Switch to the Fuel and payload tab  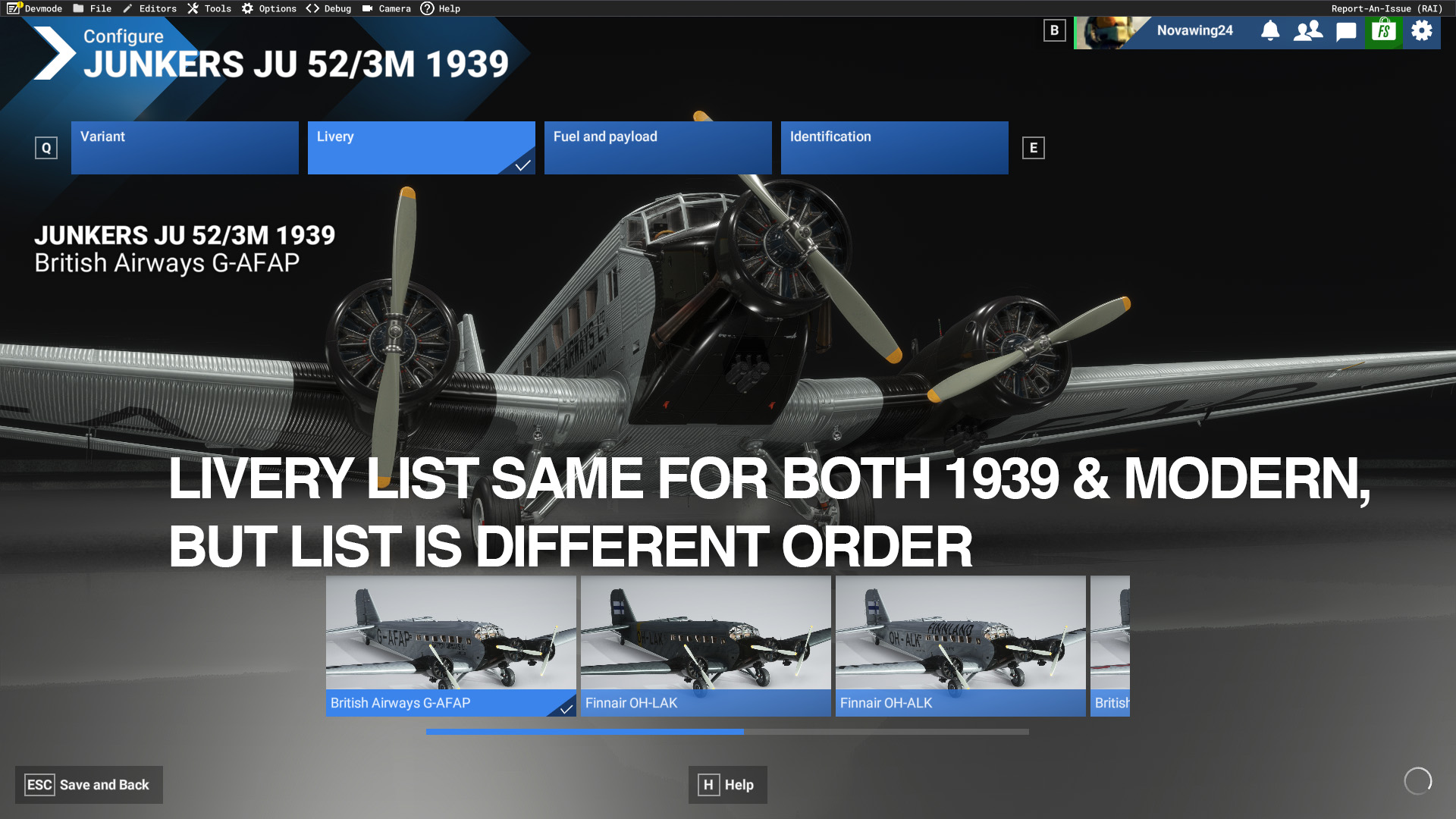pyautogui.click(x=658, y=148)
